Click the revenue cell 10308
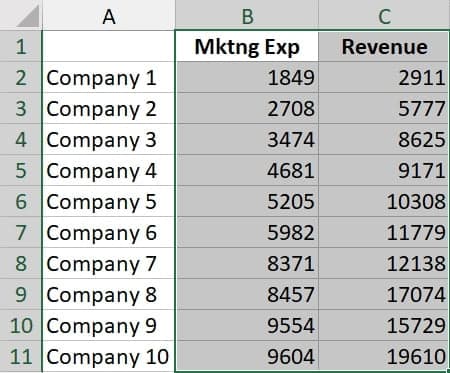Image resolution: width=450 pixels, height=373 pixels. coord(384,201)
